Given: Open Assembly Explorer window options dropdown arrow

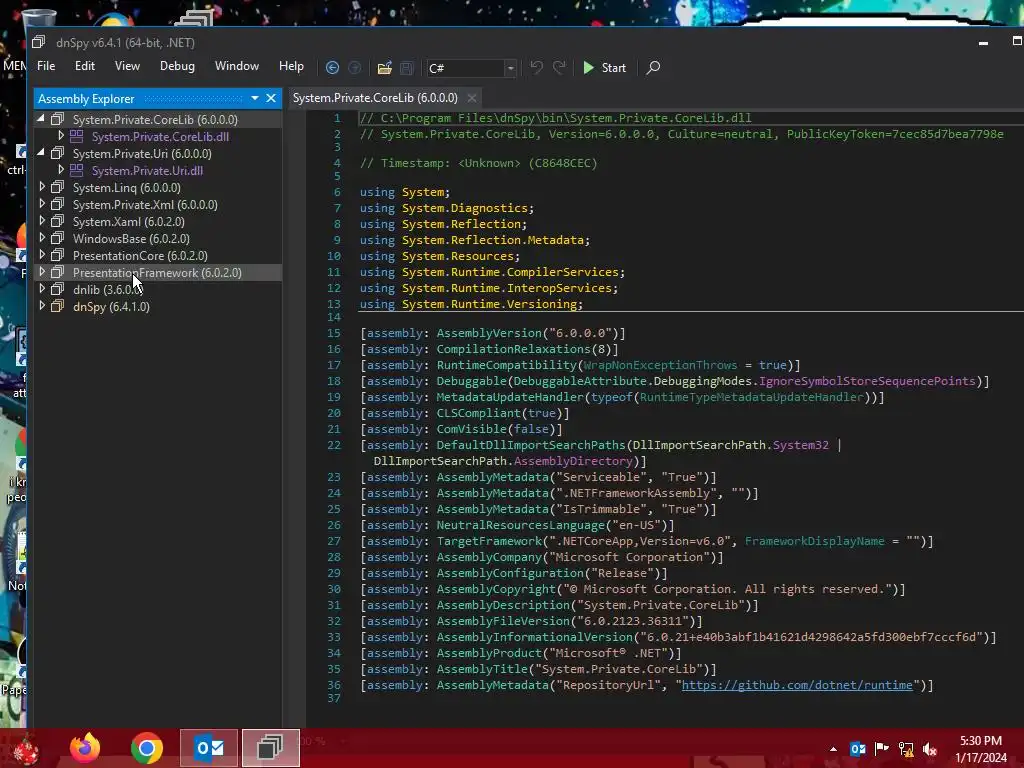Looking at the screenshot, I should point(255,98).
